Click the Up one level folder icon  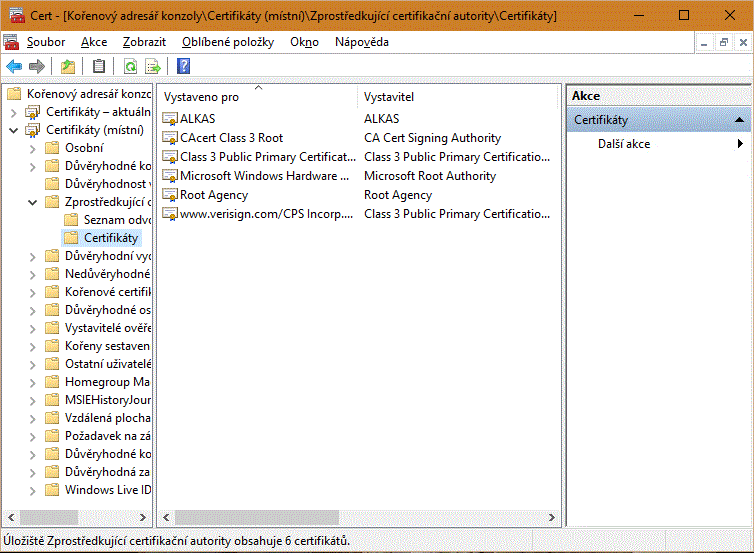point(67,67)
